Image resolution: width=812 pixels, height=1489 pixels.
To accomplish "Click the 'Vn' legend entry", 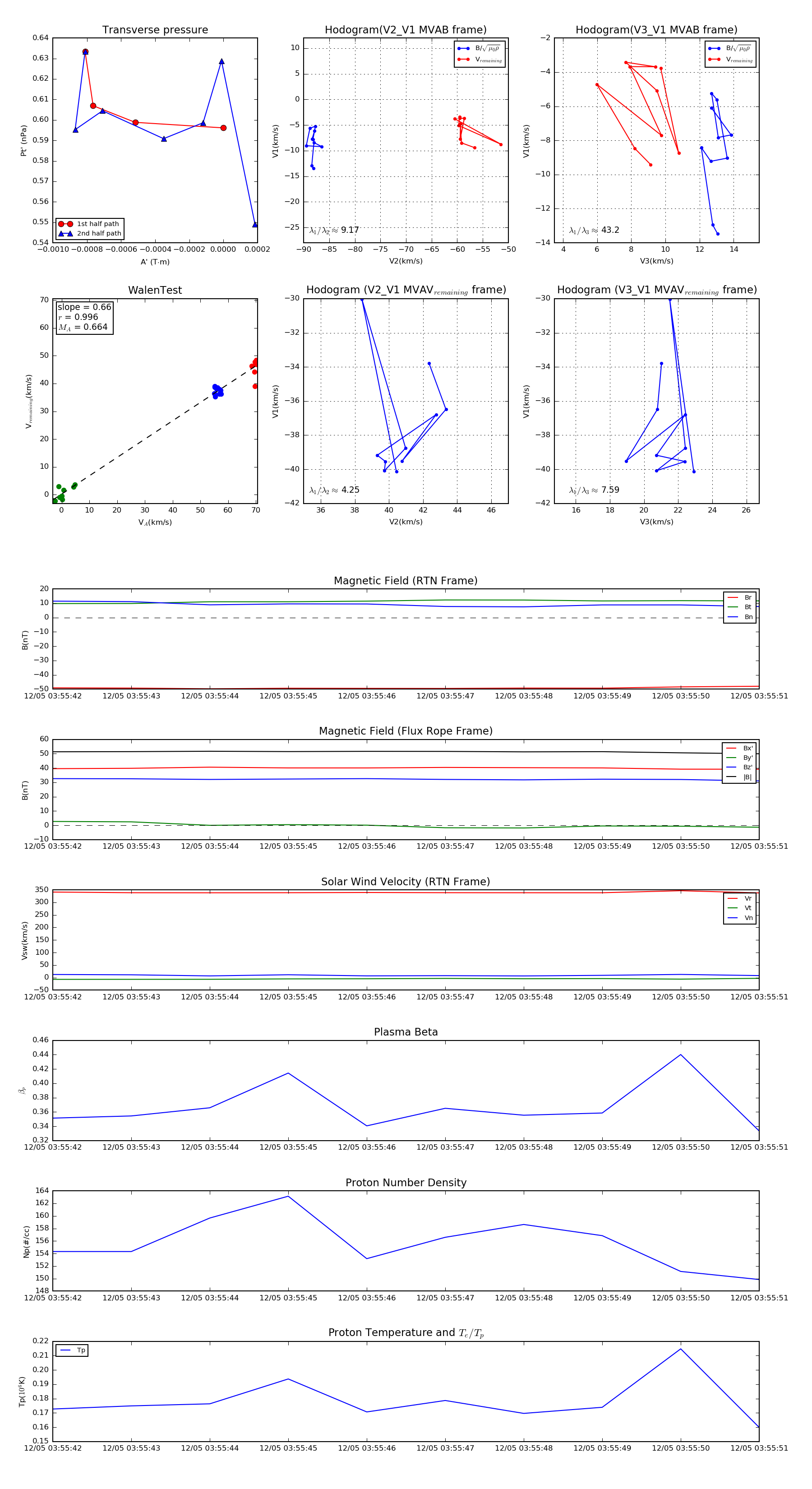I will click(x=740, y=918).
